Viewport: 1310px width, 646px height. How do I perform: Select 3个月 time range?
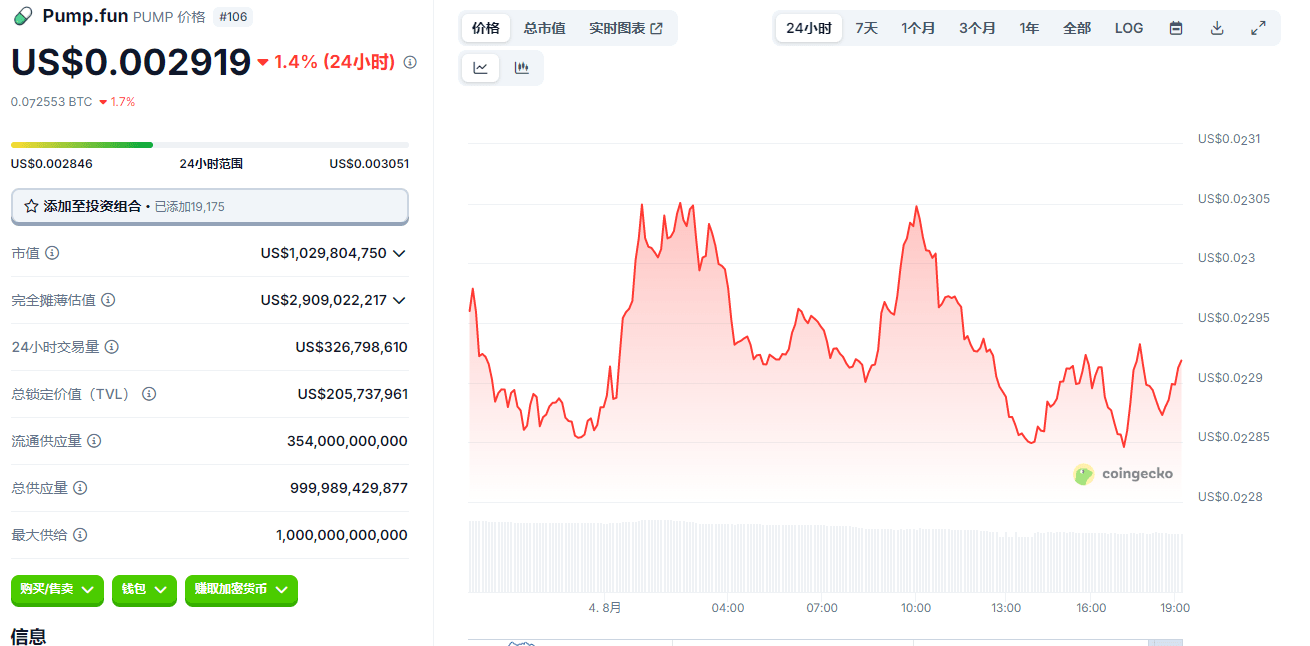(x=977, y=28)
